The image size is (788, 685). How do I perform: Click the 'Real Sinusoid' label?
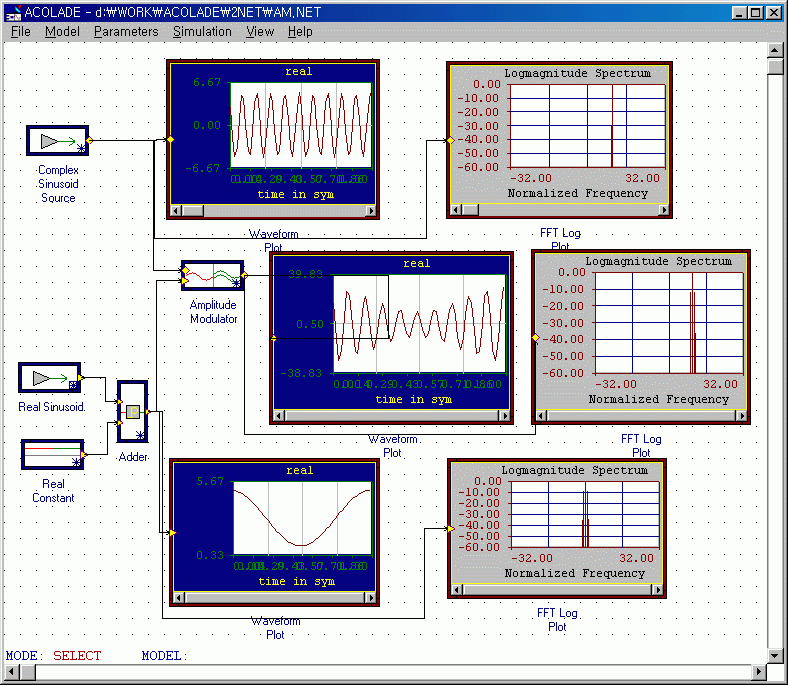coord(51,407)
